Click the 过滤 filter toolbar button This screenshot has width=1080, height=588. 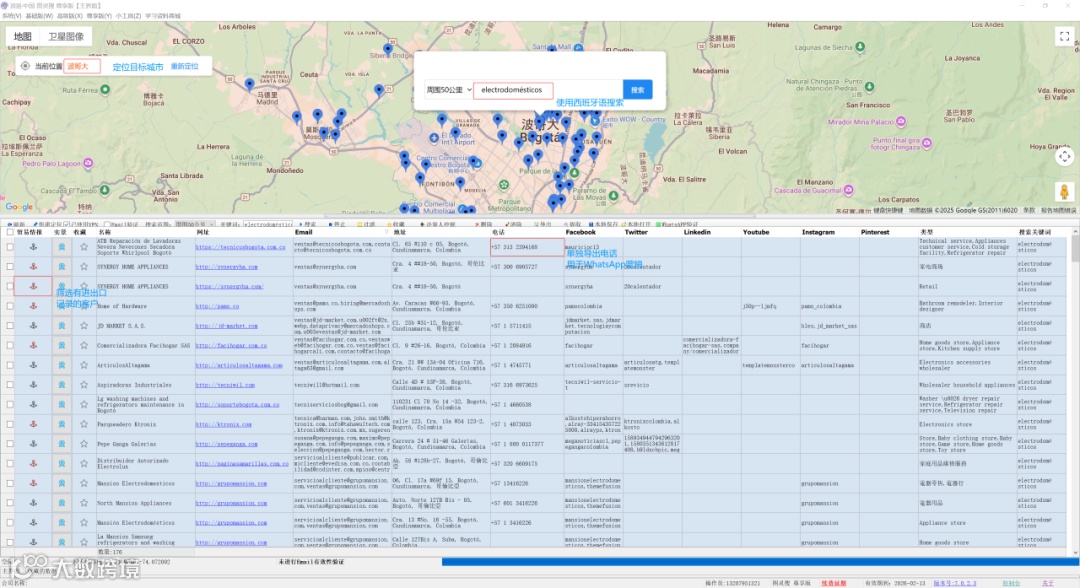(x=366, y=224)
